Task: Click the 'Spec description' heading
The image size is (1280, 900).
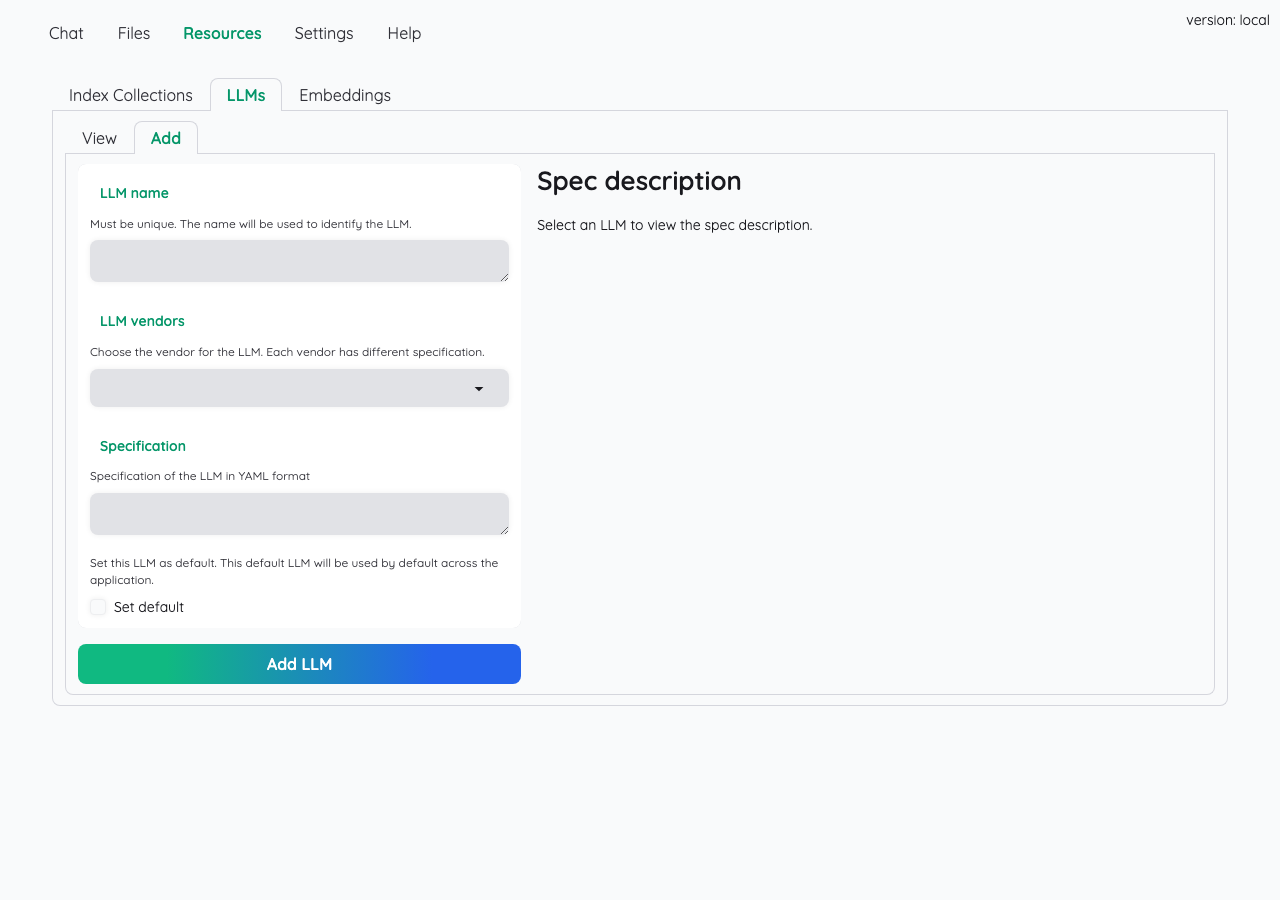Action: 639,181
